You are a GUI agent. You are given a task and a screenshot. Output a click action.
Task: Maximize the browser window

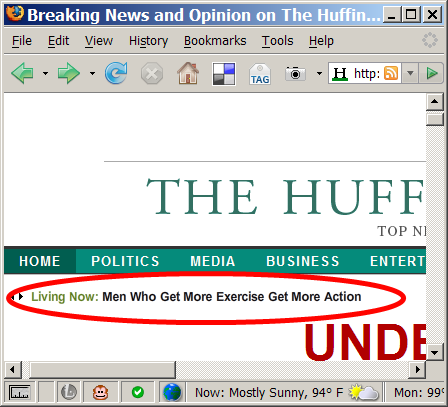click(x=411, y=15)
